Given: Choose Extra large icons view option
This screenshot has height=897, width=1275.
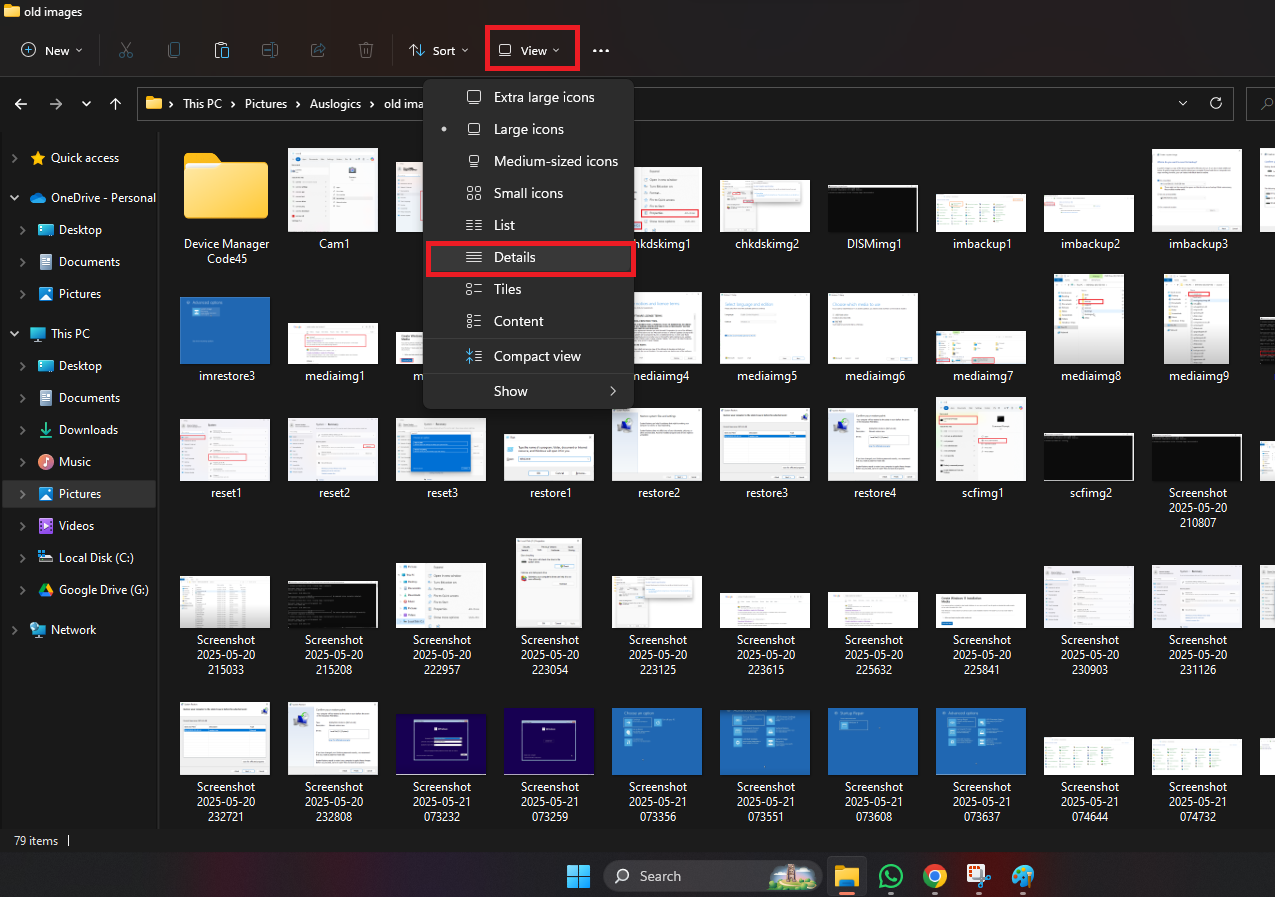Looking at the screenshot, I should click(x=543, y=97).
